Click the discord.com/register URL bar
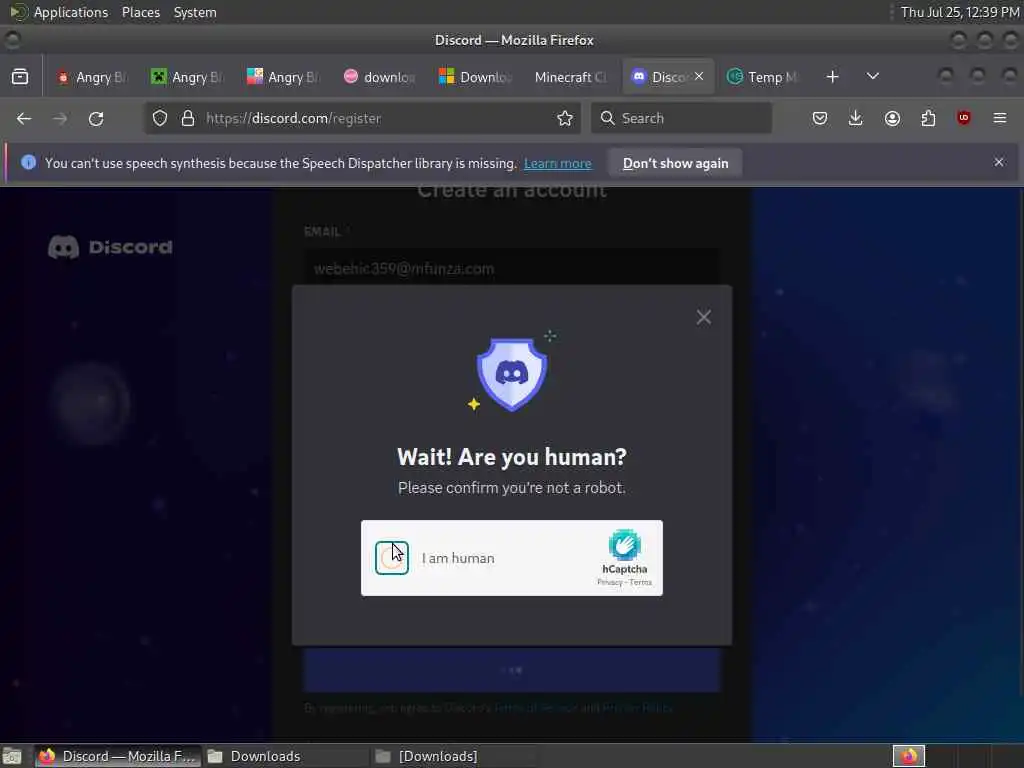Image resolution: width=1024 pixels, height=768 pixels. tap(362, 118)
